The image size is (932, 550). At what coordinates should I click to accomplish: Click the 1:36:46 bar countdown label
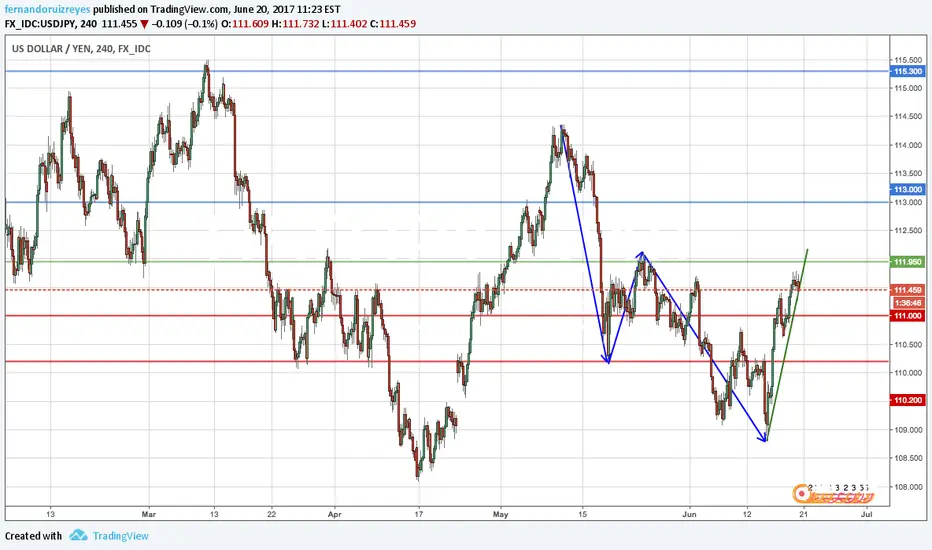[x=908, y=303]
